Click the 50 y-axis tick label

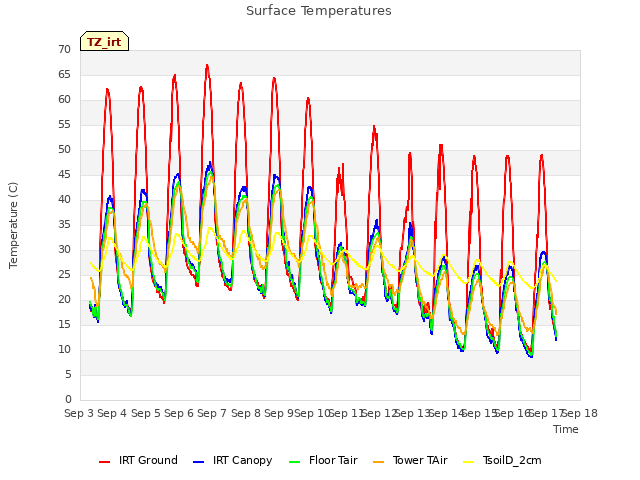(64, 149)
